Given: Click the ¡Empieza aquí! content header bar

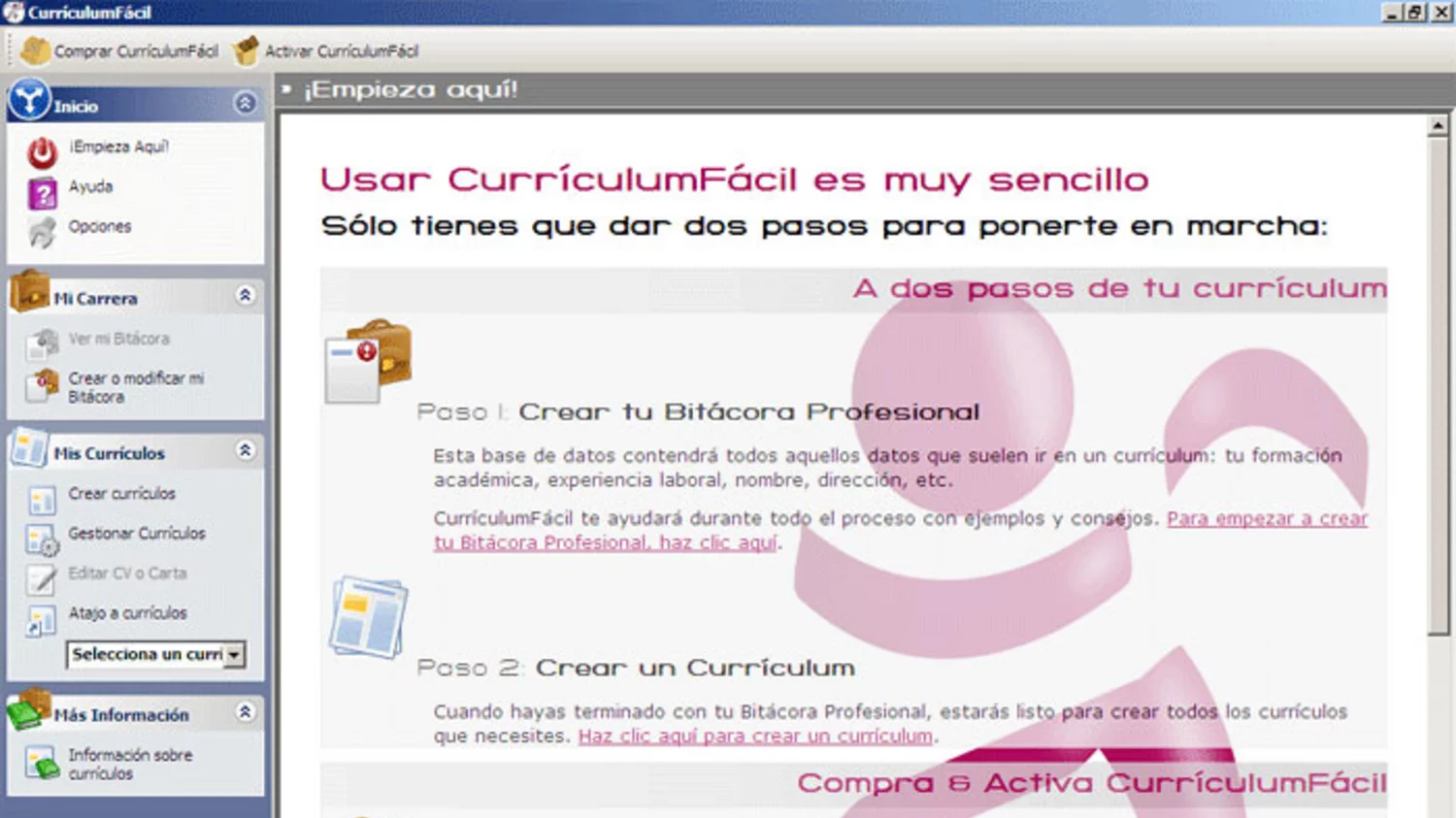Looking at the screenshot, I should point(864,90).
